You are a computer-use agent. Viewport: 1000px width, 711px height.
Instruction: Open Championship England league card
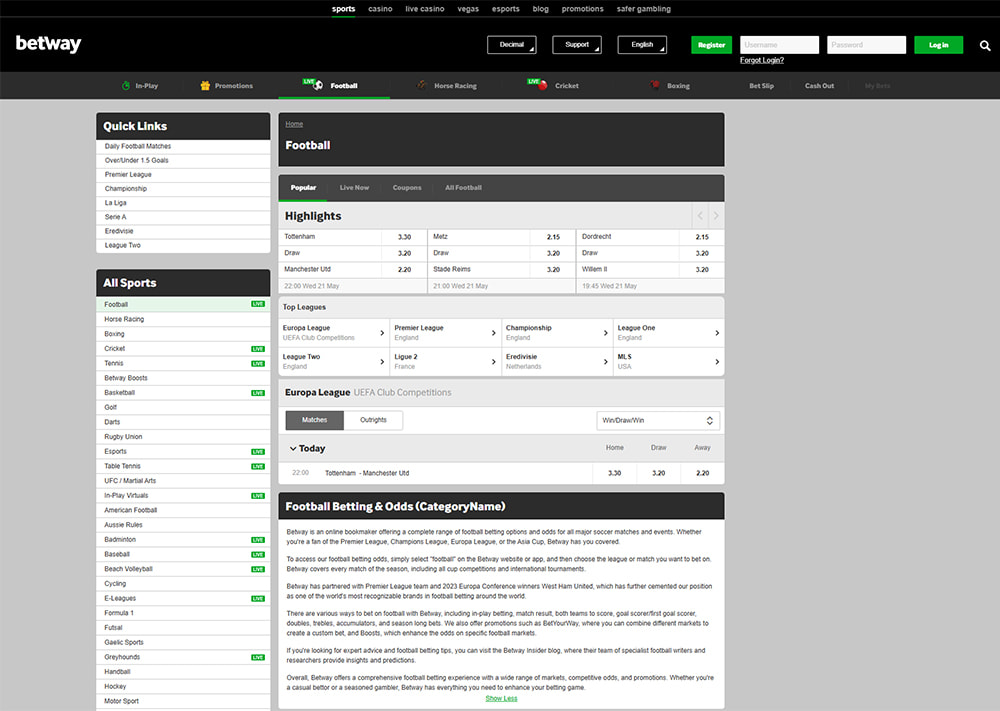557,333
